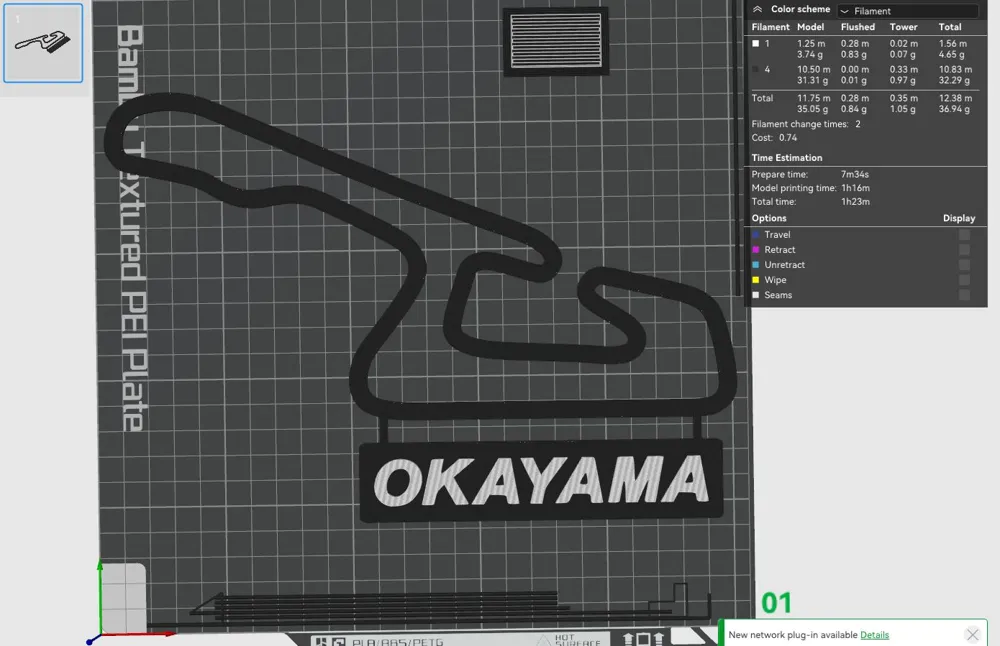The height and width of the screenshot is (646, 1000).
Task: Click the cyan Unretract color marker
Action: [x=756, y=265]
